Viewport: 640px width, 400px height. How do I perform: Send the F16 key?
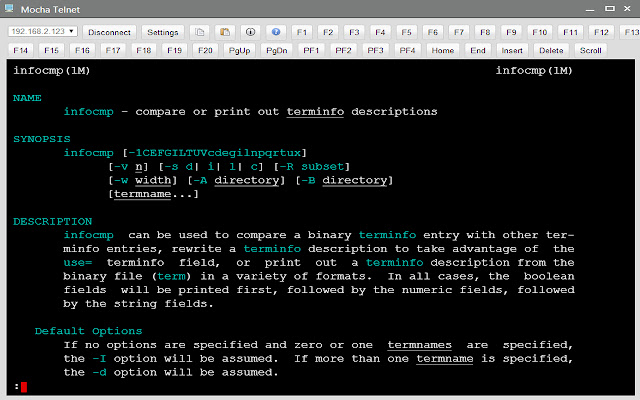coord(82,50)
